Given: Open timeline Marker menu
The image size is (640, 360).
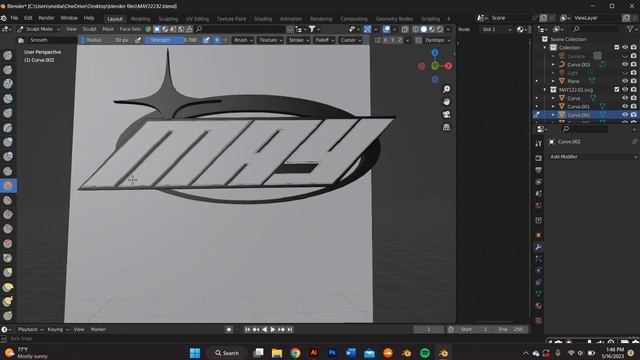Looking at the screenshot, I should pos(98,329).
